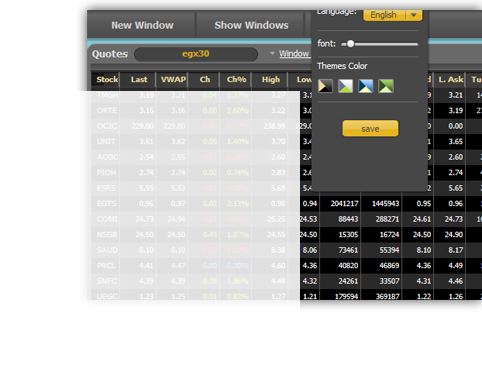
Task: Click the 24.61 cell
Action: pos(418,219)
